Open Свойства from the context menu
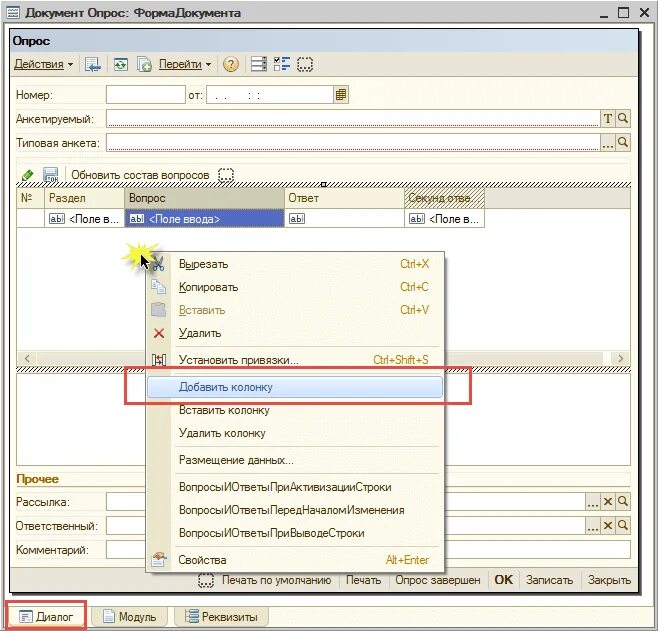This screenshot has height=631, width=658. (x=295, y=560)
